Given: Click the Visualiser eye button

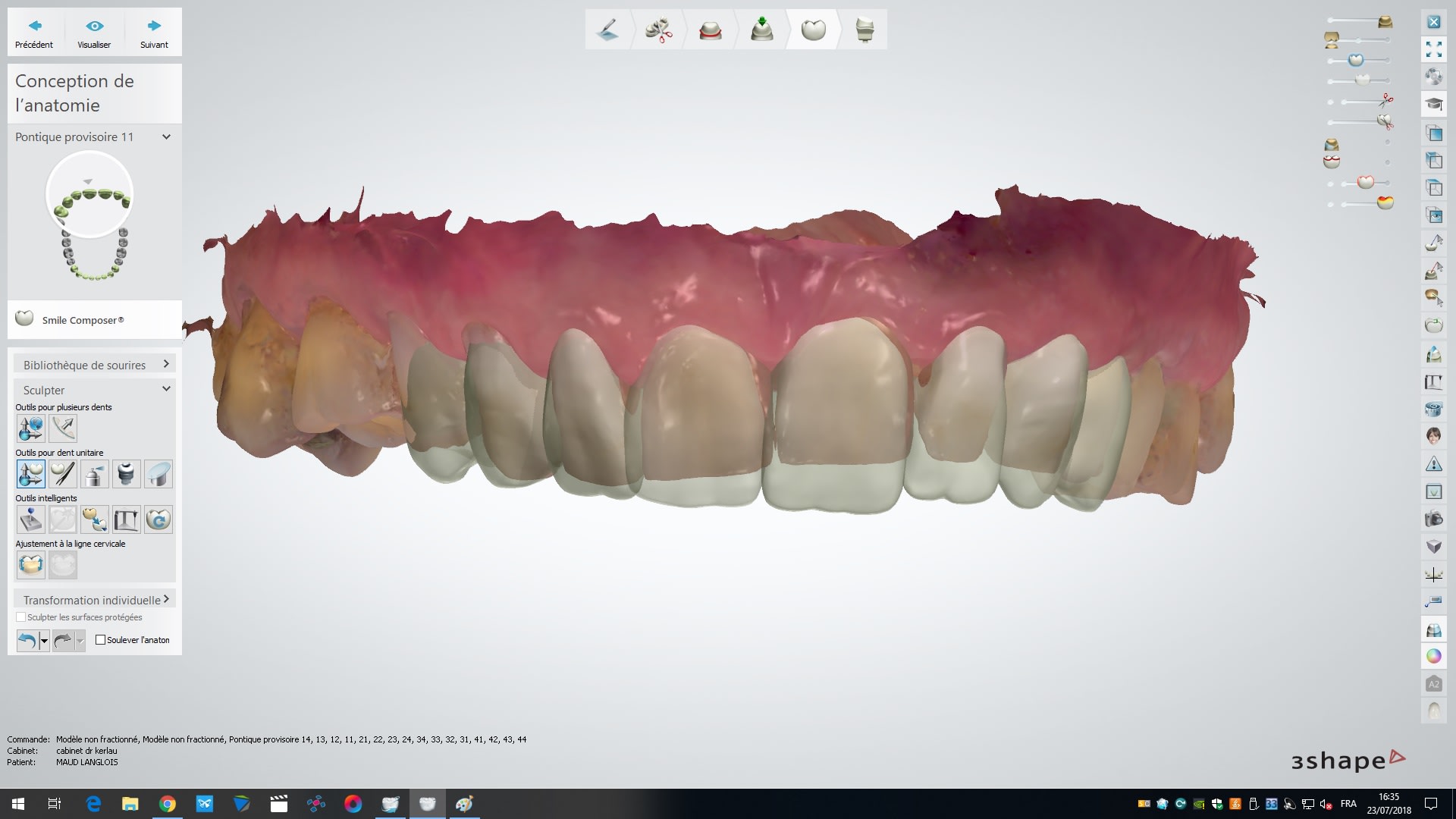Looking at the screenshot, I should tap(94, 33).
